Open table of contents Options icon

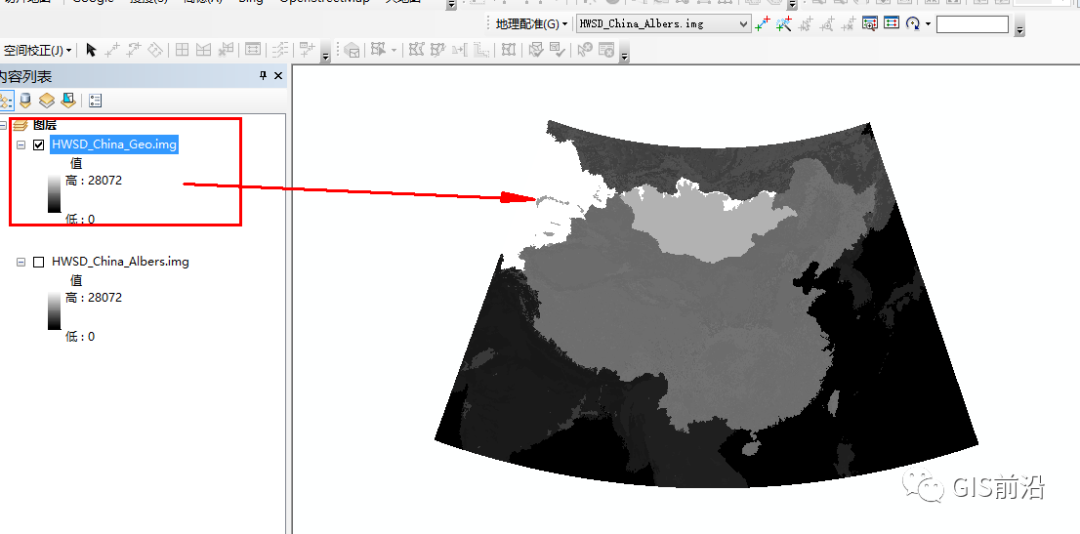tap(95, 101)
